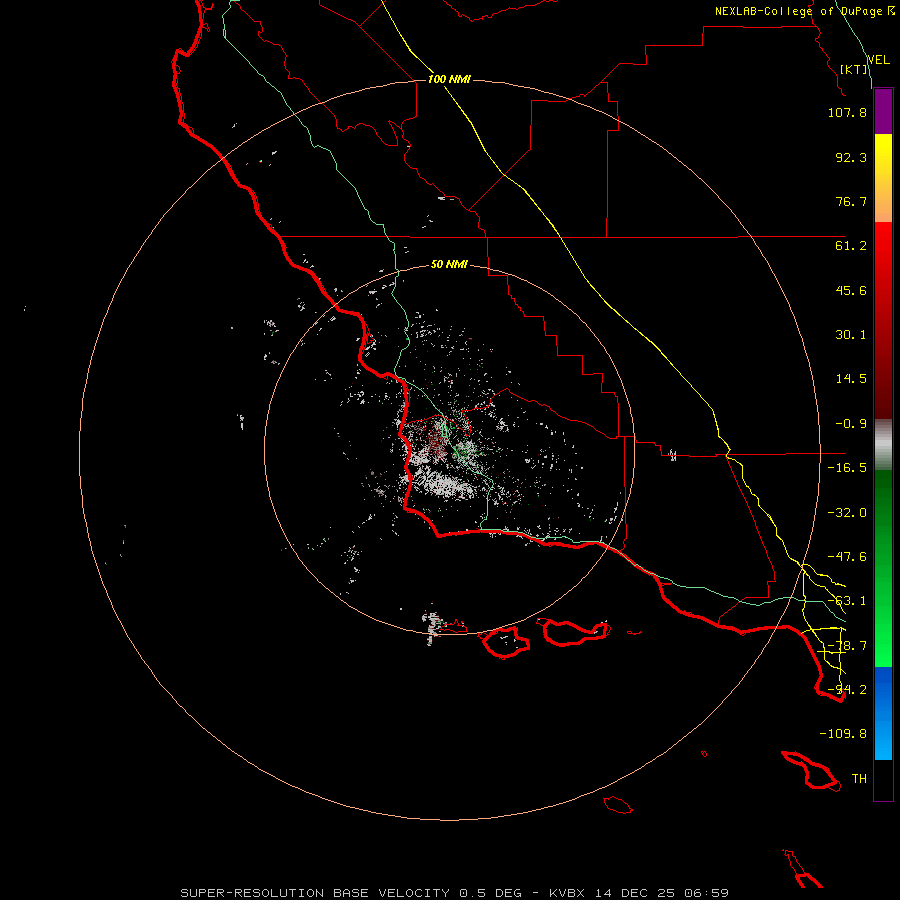Screen dimensions: 900x900
Task: Click the -63.1 scale value
Action: [847, 601]
